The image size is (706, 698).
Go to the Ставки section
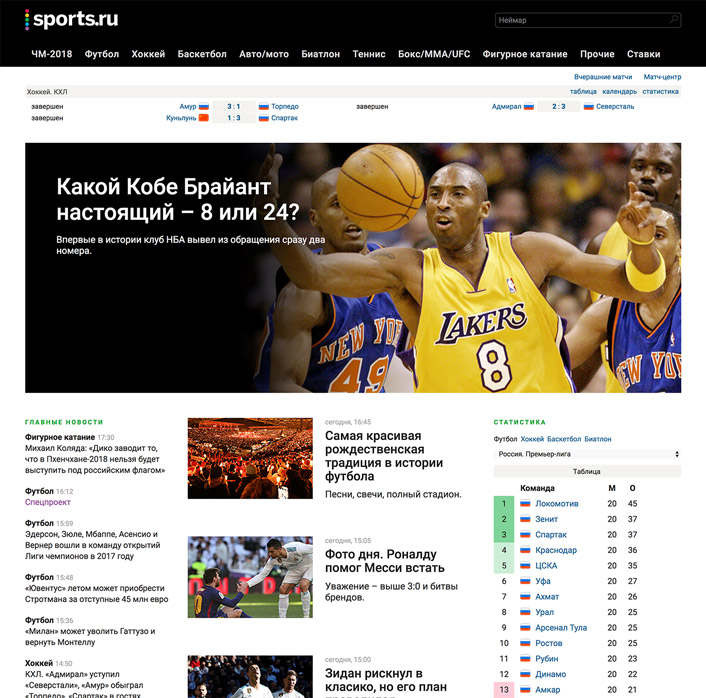(x=643, y=54)
